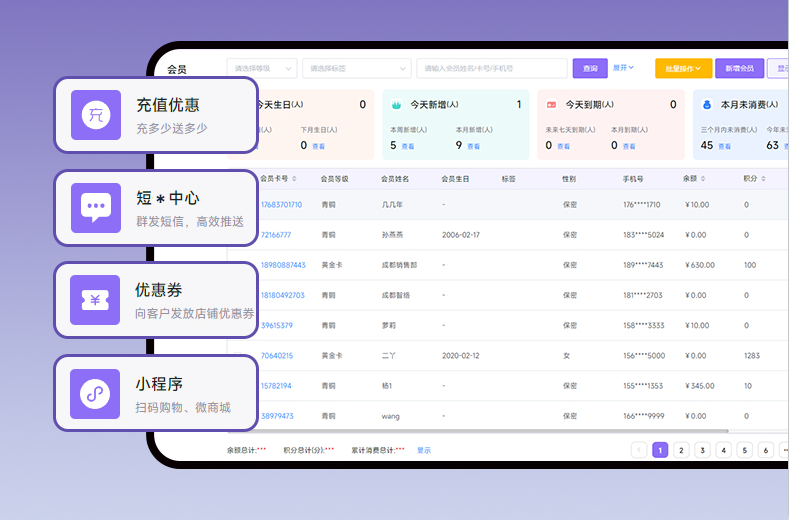Screen dimensions: 789x520
Task: Go to page 3 in pagination
Action: [702, 450]
